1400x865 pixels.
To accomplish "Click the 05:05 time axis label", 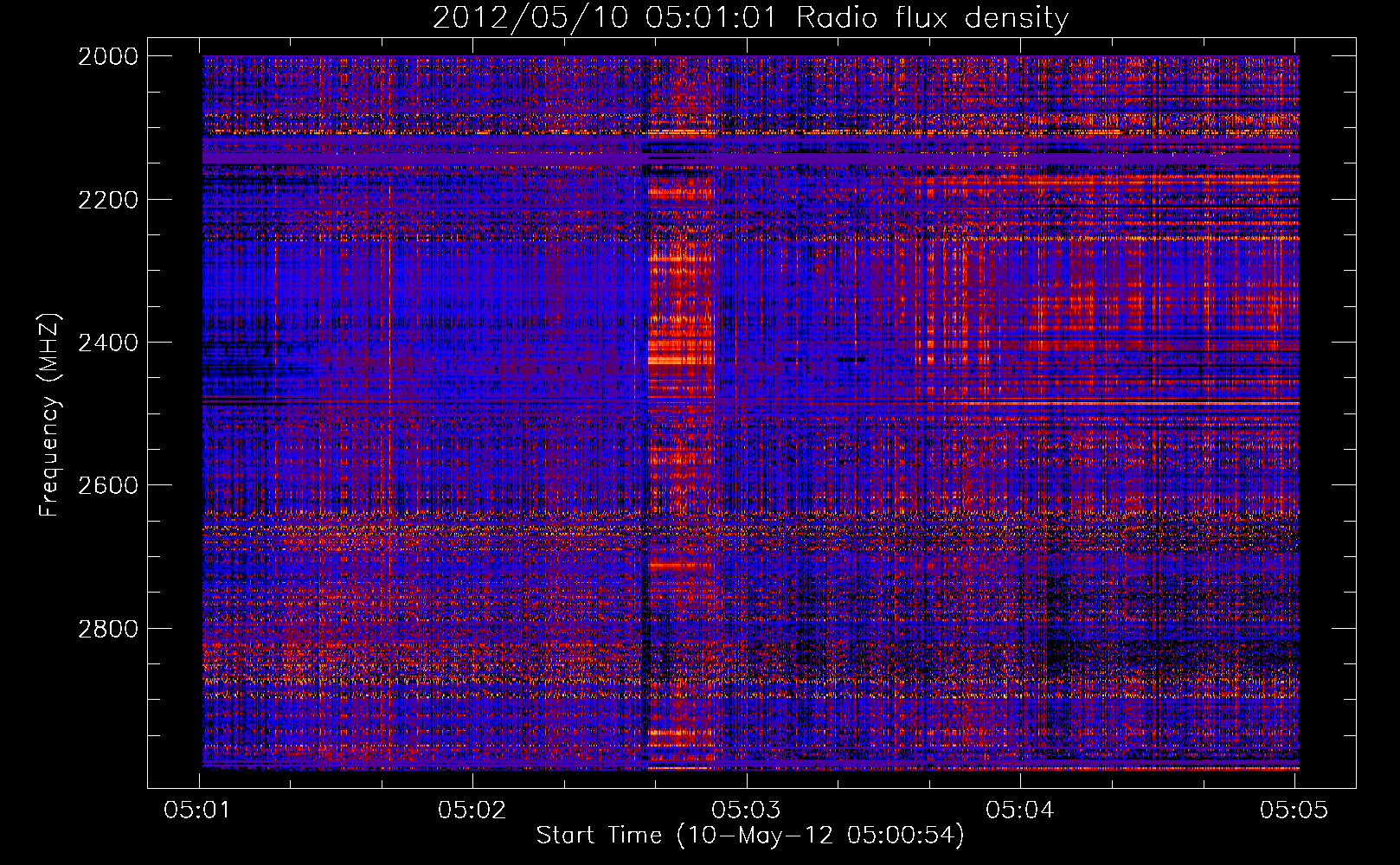I will [1294, 810].
